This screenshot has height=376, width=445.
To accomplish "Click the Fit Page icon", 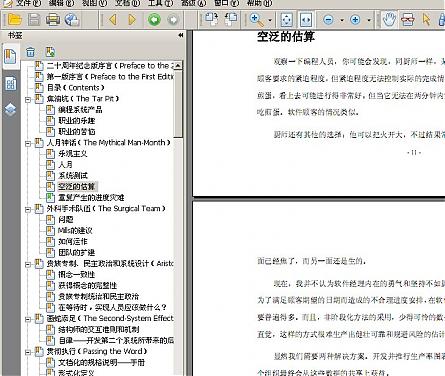I will [x=286, y=20].
